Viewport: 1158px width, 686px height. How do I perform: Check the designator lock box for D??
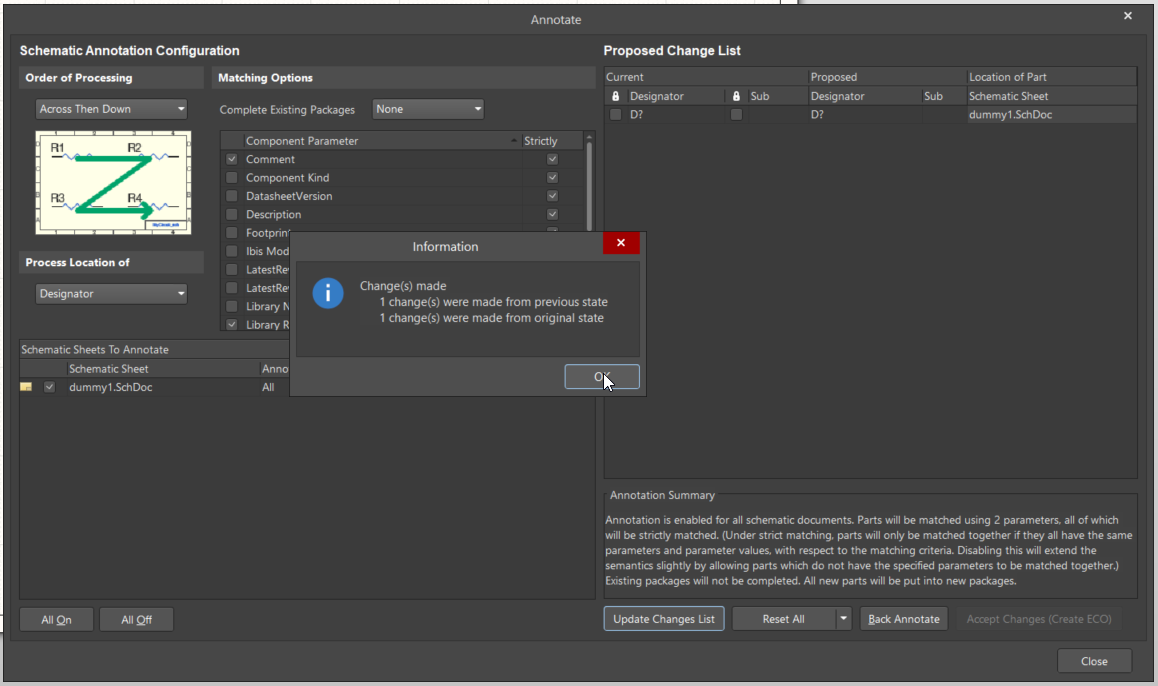point(616,115)
